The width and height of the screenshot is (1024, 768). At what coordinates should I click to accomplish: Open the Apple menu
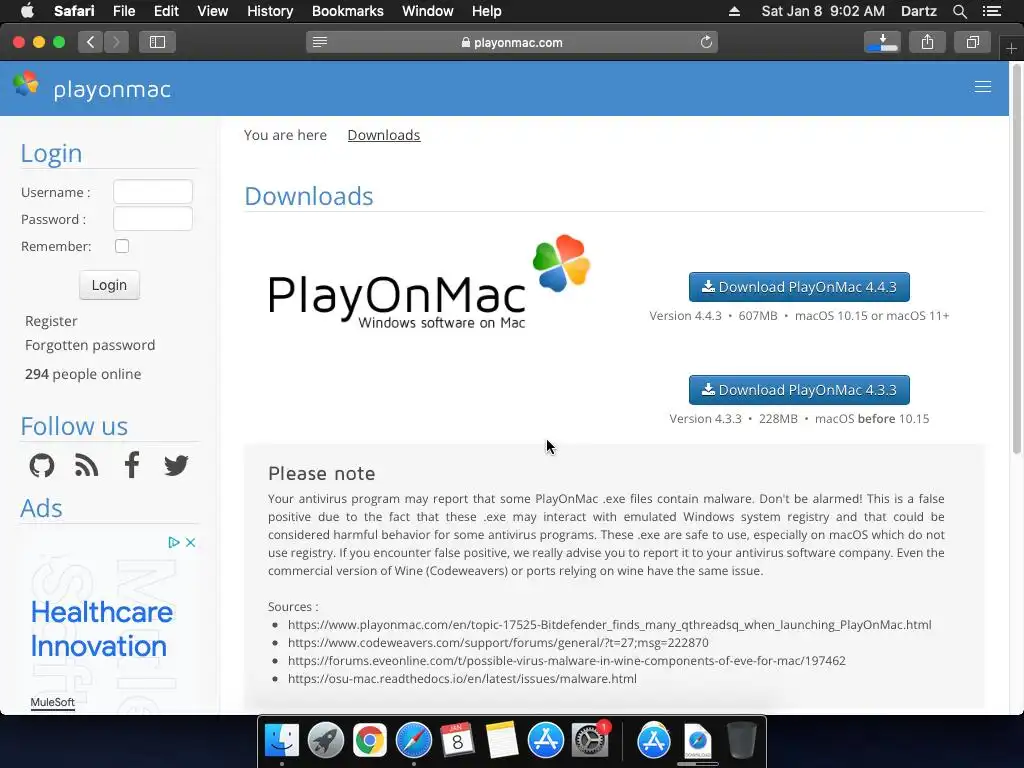coord(27,10)
